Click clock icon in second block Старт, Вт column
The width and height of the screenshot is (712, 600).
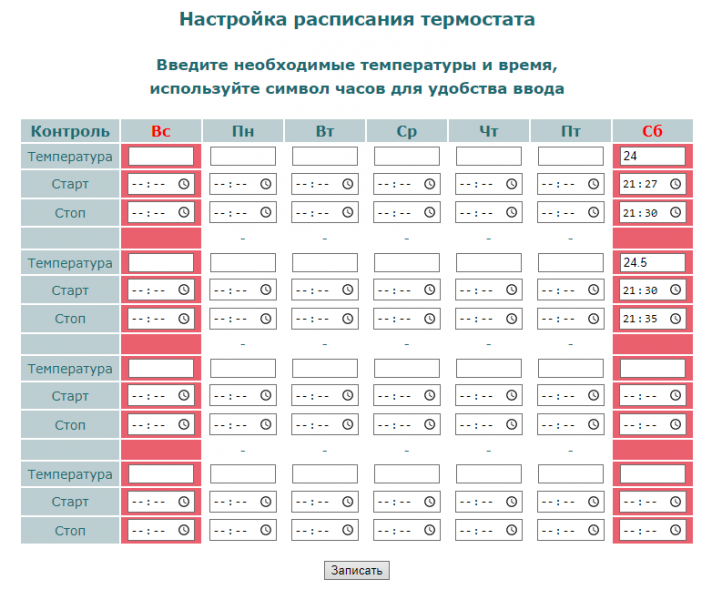(347, 290)
